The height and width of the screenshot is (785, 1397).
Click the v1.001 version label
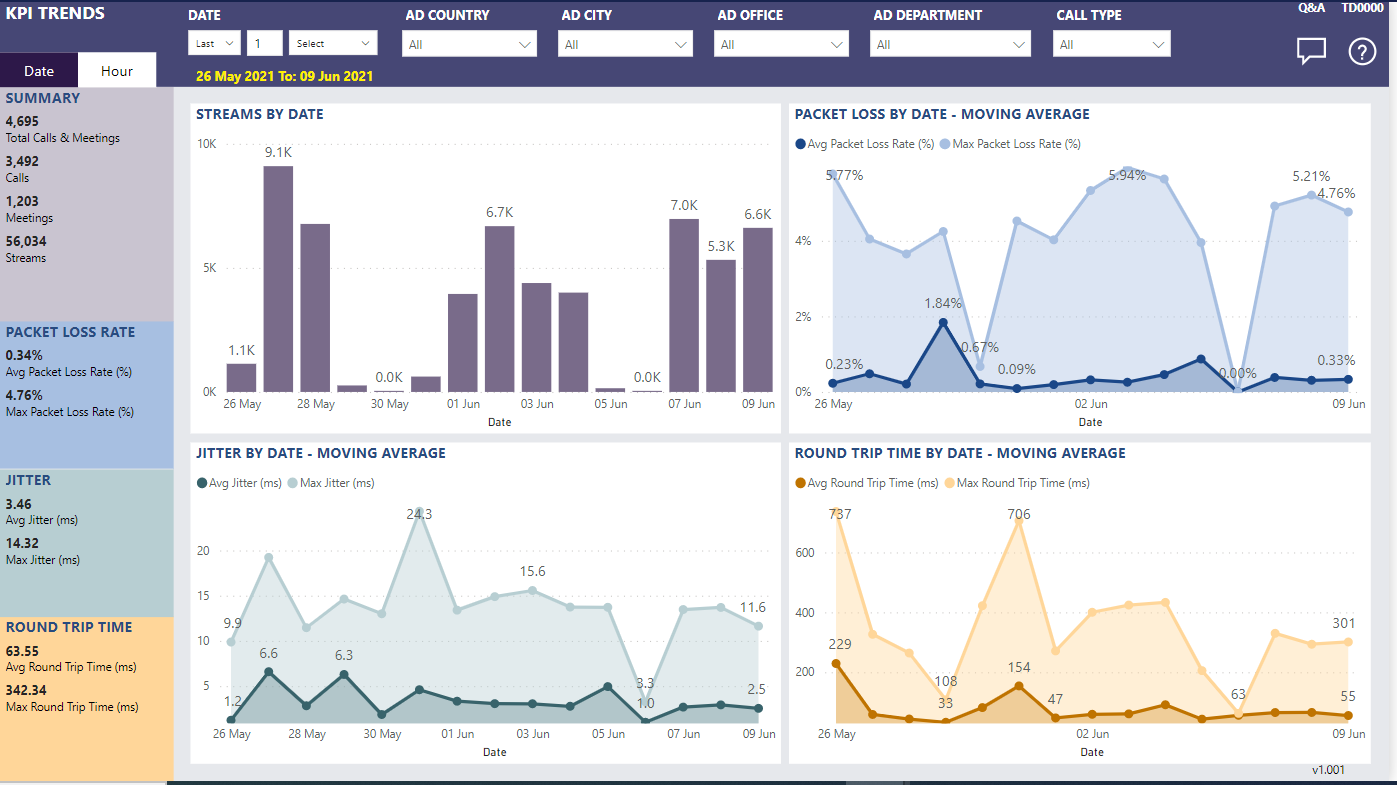click(1329, 770)
